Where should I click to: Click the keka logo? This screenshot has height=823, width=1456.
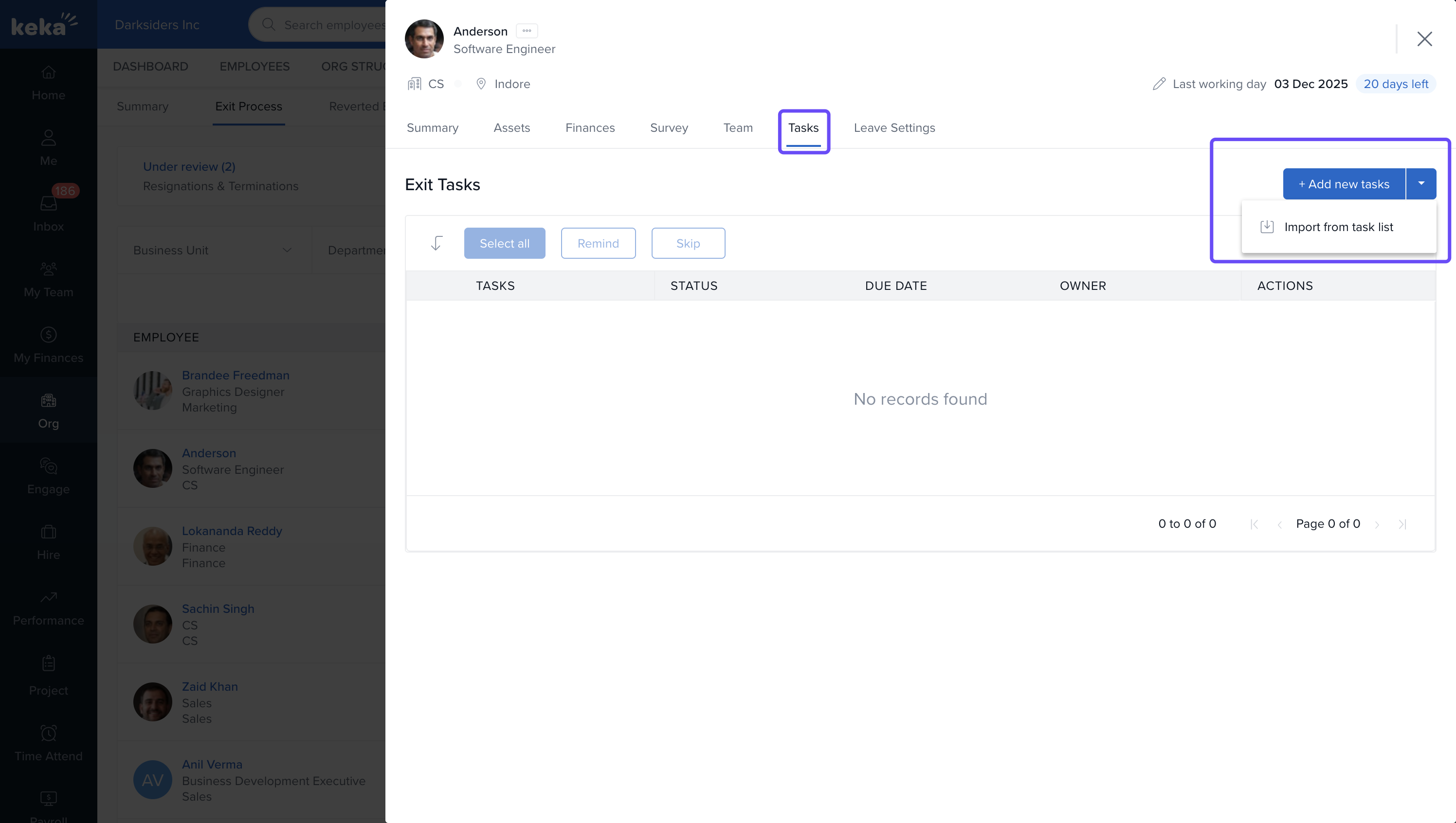click(x=44, y=24)
